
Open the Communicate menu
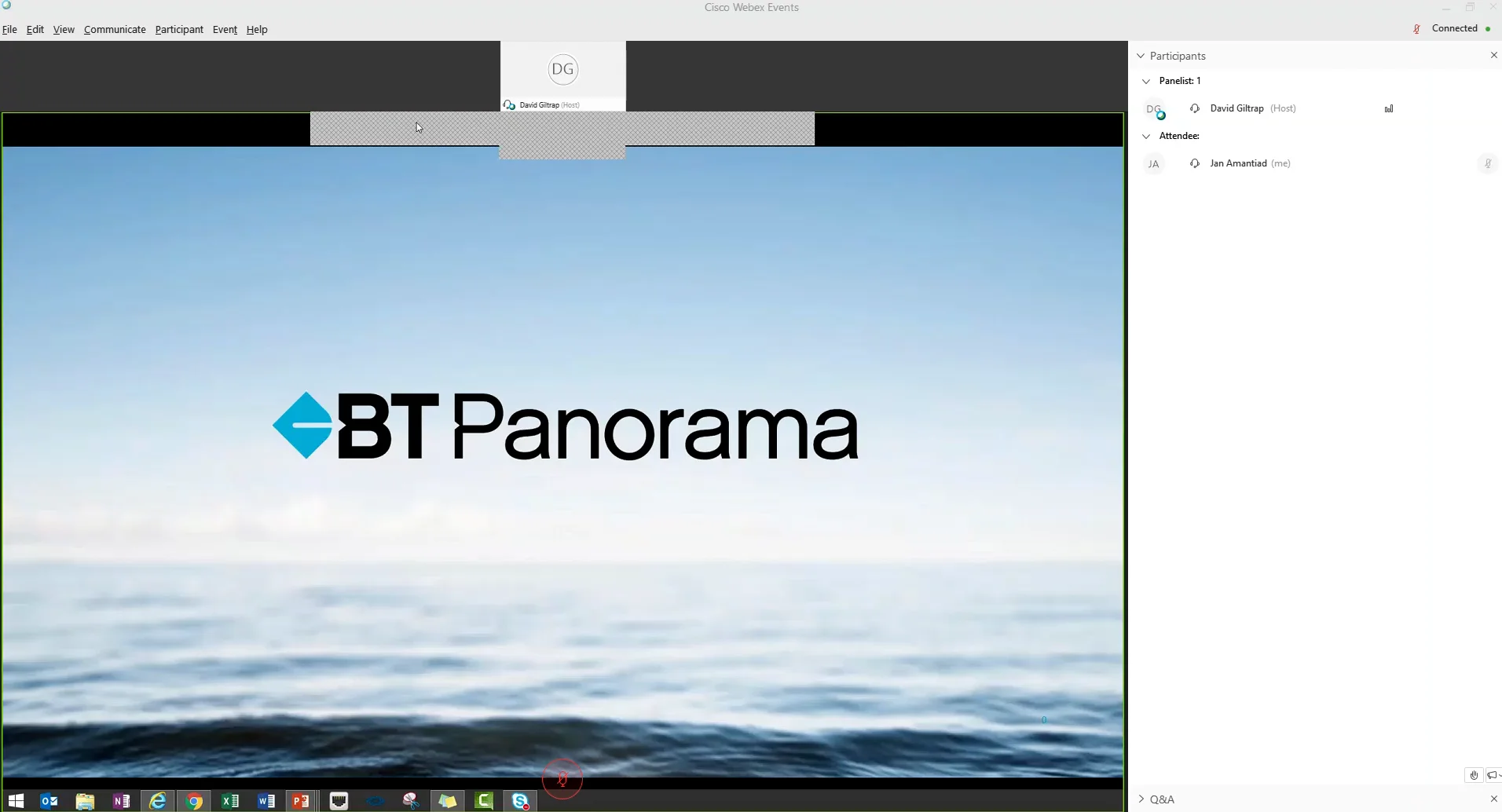(115, 29)
